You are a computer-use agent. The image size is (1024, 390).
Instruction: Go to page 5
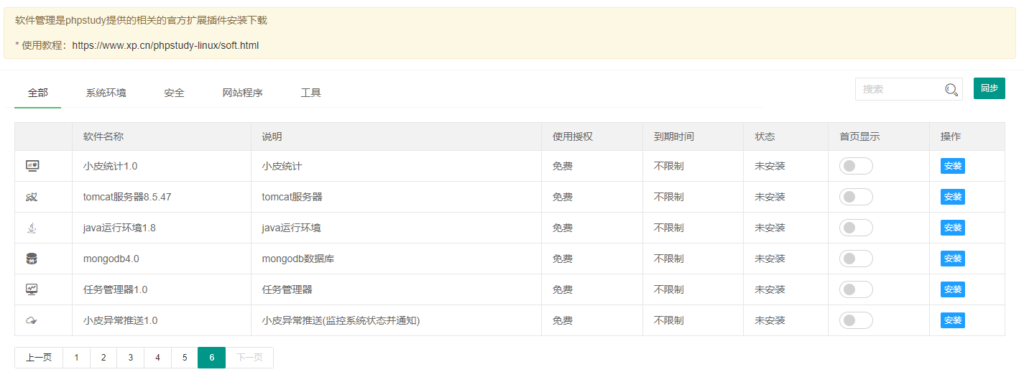pos(185,358)
